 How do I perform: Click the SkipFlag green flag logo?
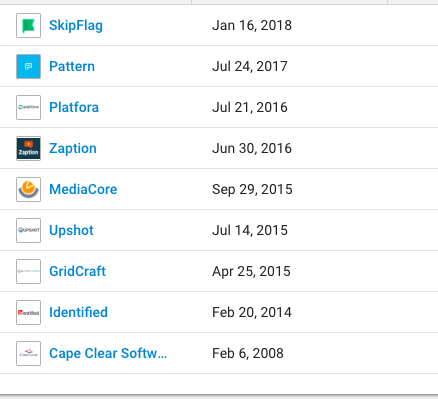click(28, 25)
